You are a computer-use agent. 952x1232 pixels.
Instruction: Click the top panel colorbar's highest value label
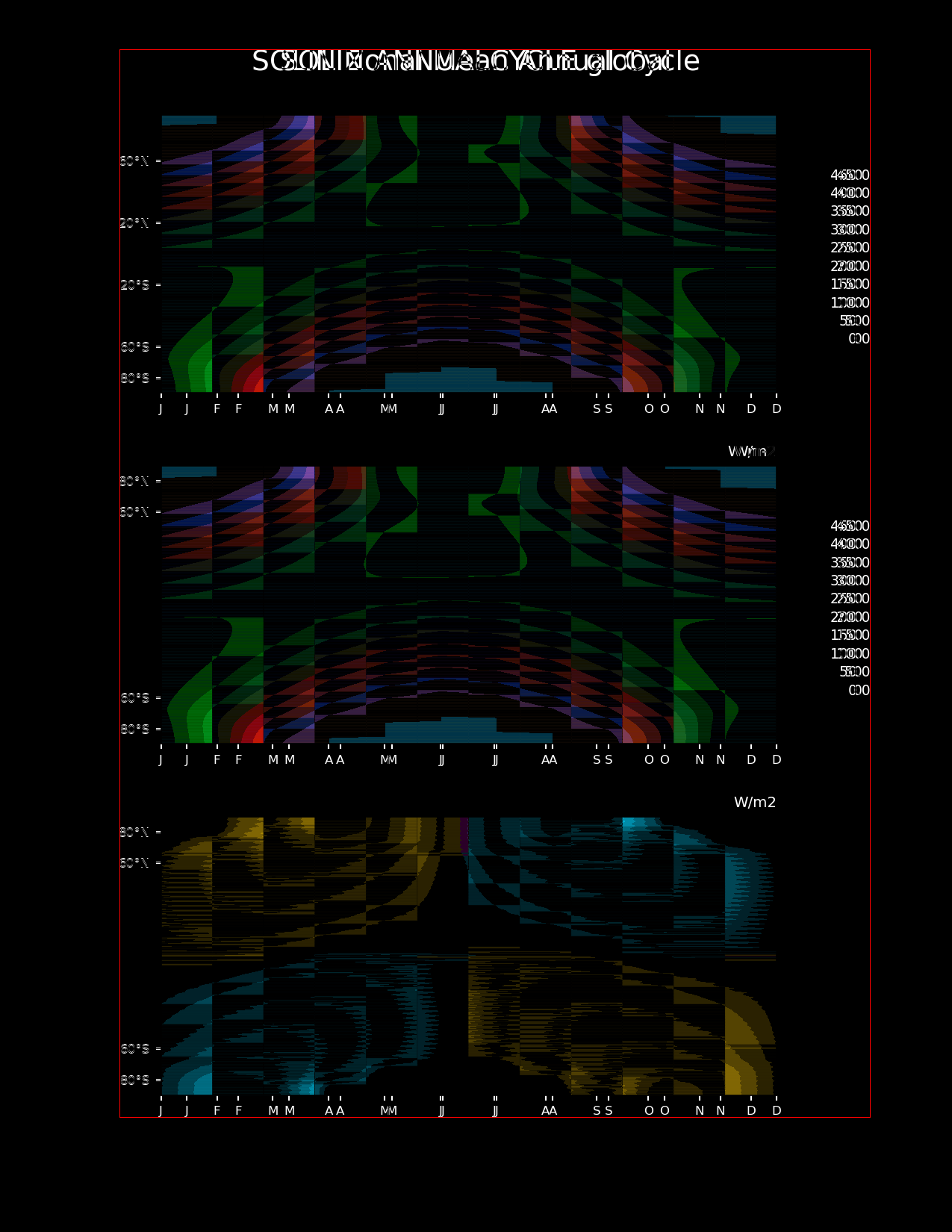pos(850,175)
